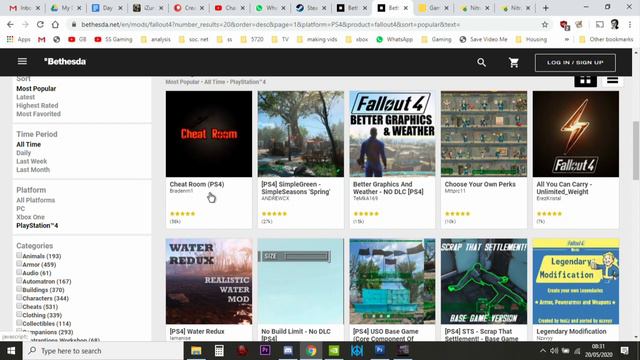Open the Windows Start menu
640x360 pixels.
coord(11,351)
